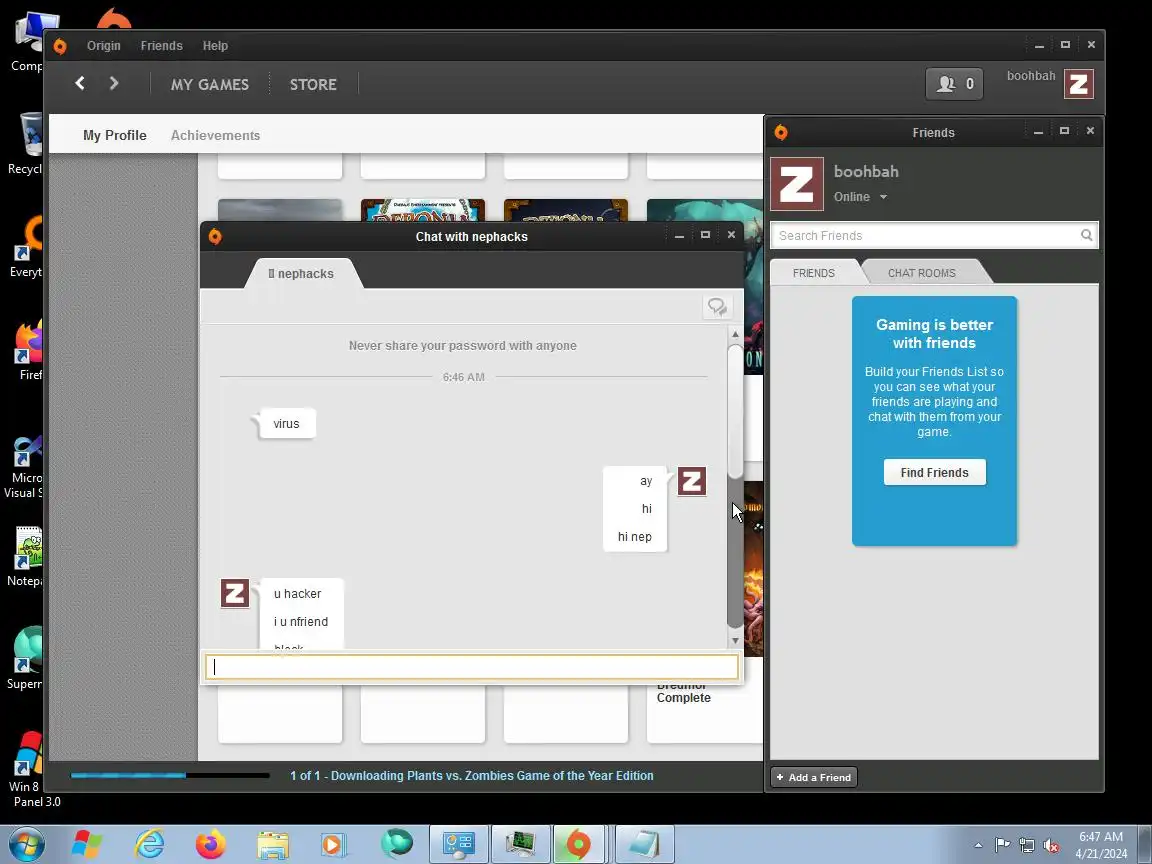1152x864 pixels.
Task: Show hidden tray icons arrow
Action: click(x=979, y=845)
